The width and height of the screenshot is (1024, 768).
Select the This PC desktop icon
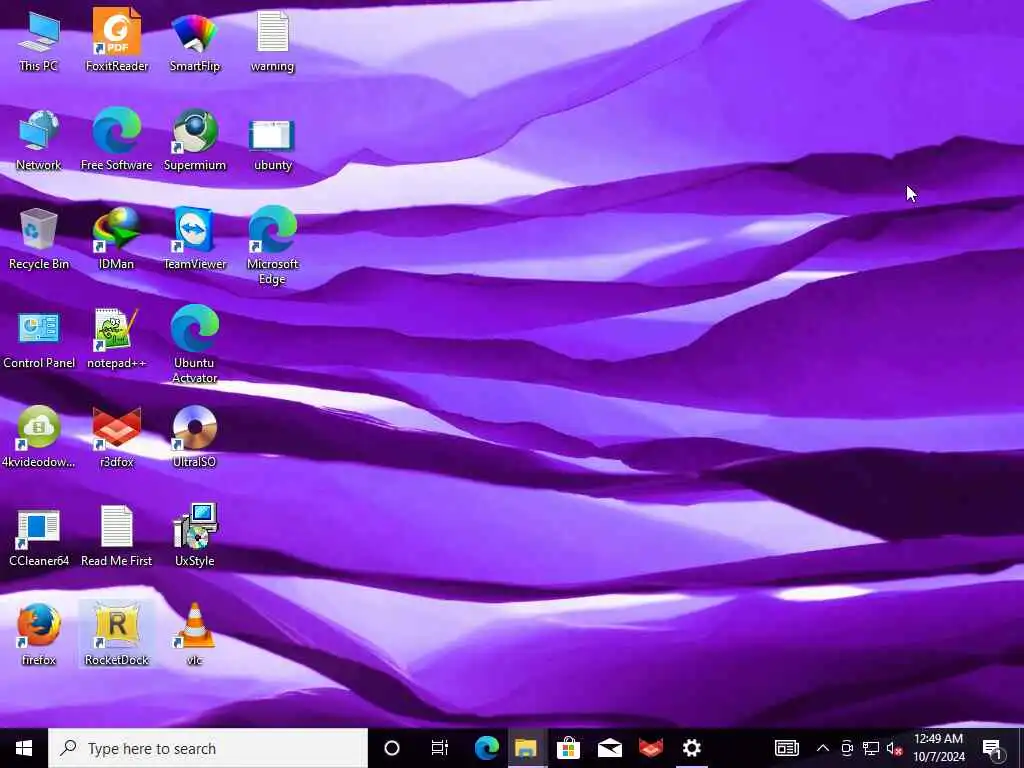point(39,40)
